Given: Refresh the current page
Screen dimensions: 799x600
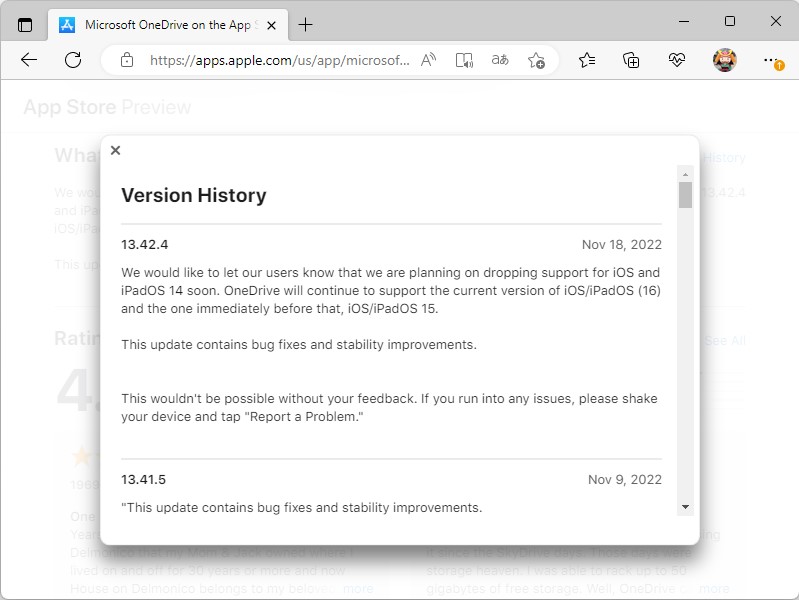Looking at the screenshot, I should click(x=73, y=60).
